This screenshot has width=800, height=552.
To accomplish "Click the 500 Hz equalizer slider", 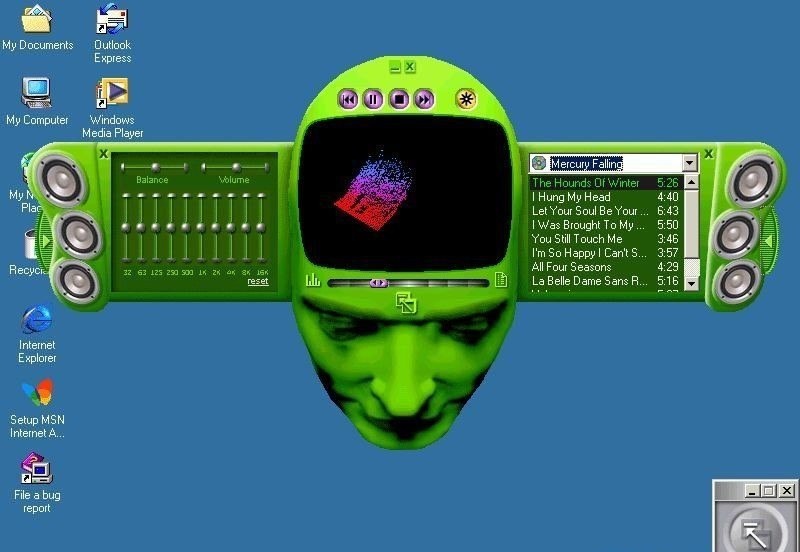I will [186, 228].
